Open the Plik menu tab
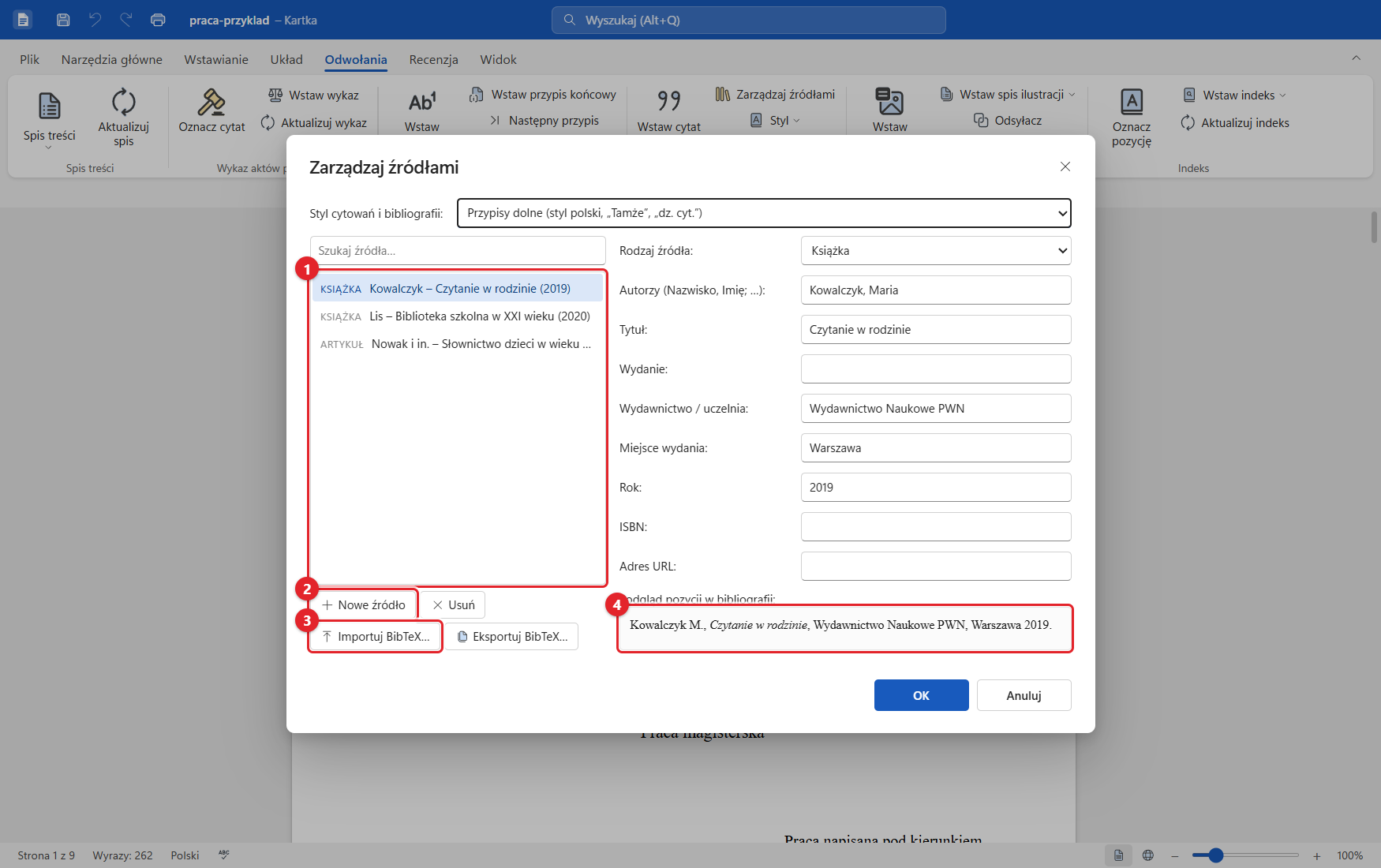Viewport: 1381px width, 868px height. (x=30, y=60)
